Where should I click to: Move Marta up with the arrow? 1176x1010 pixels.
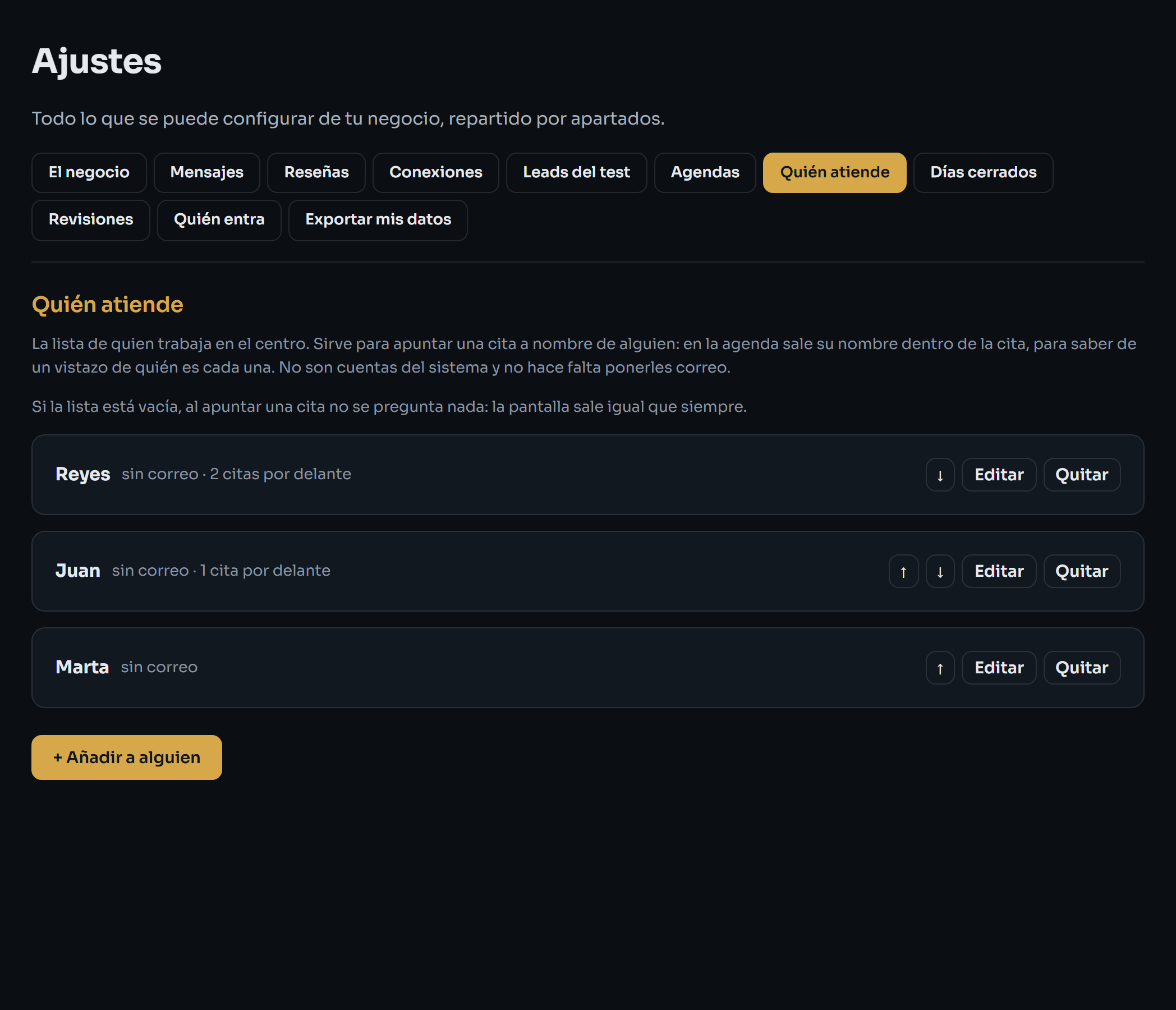click(940, 668)
